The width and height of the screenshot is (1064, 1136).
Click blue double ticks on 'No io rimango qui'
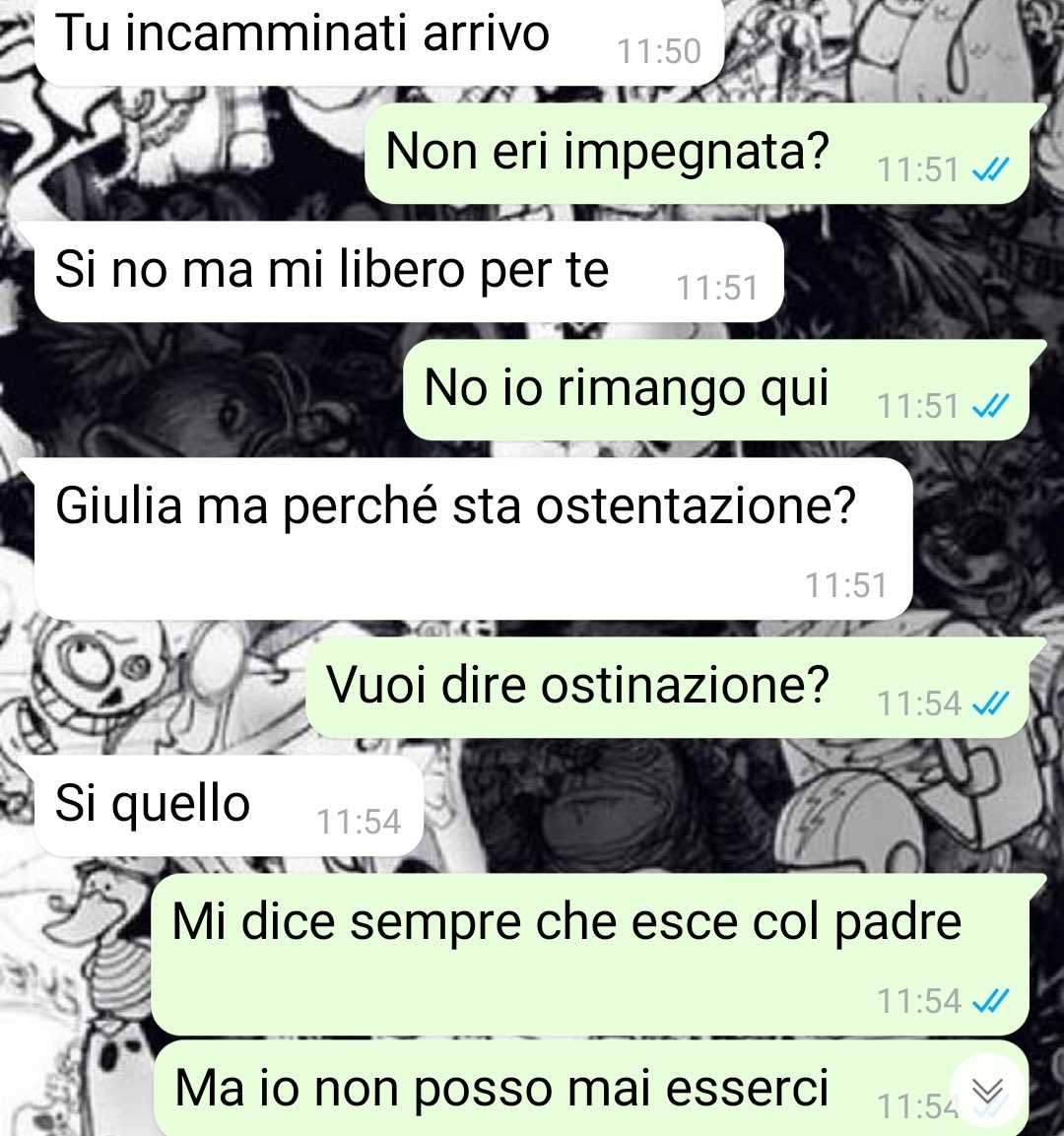tap(990, 407)
